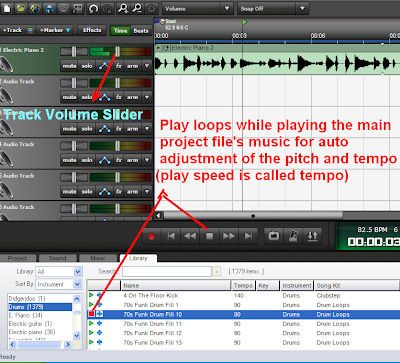Clear the library search with the x button

217,272
